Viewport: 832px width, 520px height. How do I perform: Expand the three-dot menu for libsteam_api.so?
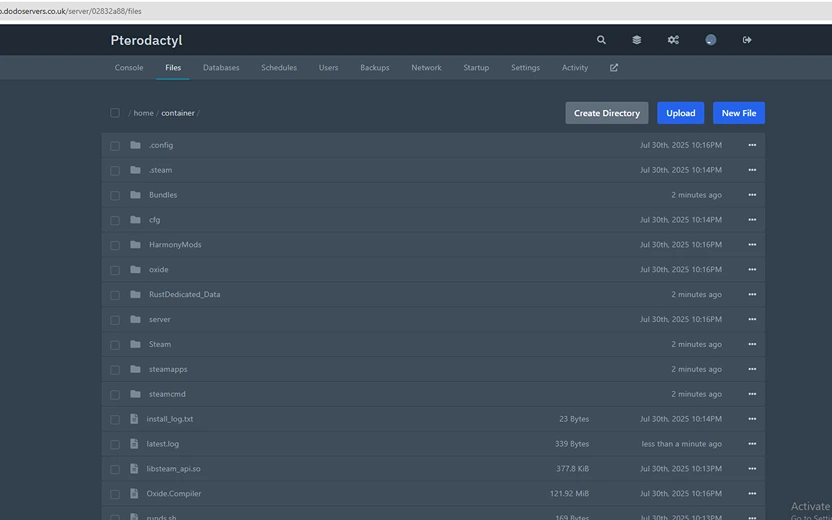(x=752, y=469)
